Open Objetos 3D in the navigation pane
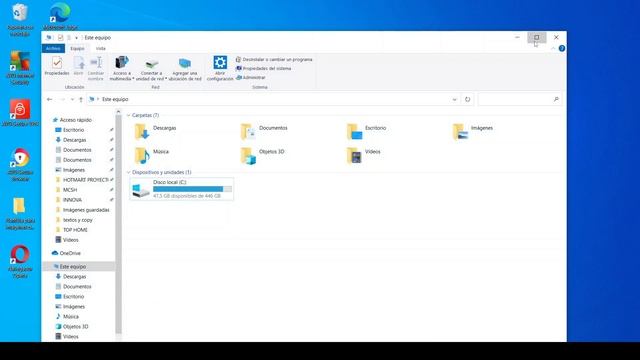This screenshot has height=360, width=640. point(75,327)
